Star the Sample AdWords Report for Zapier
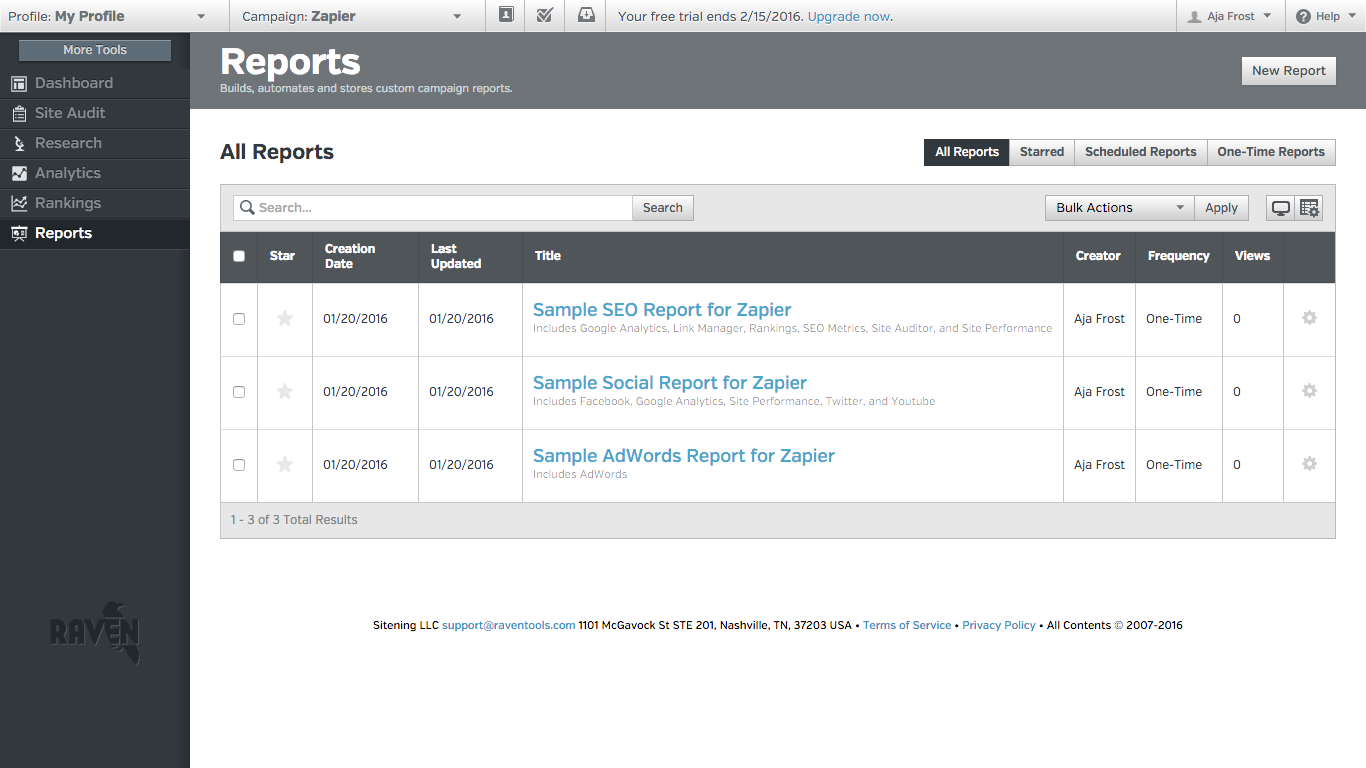 click(x=285, y=465)
